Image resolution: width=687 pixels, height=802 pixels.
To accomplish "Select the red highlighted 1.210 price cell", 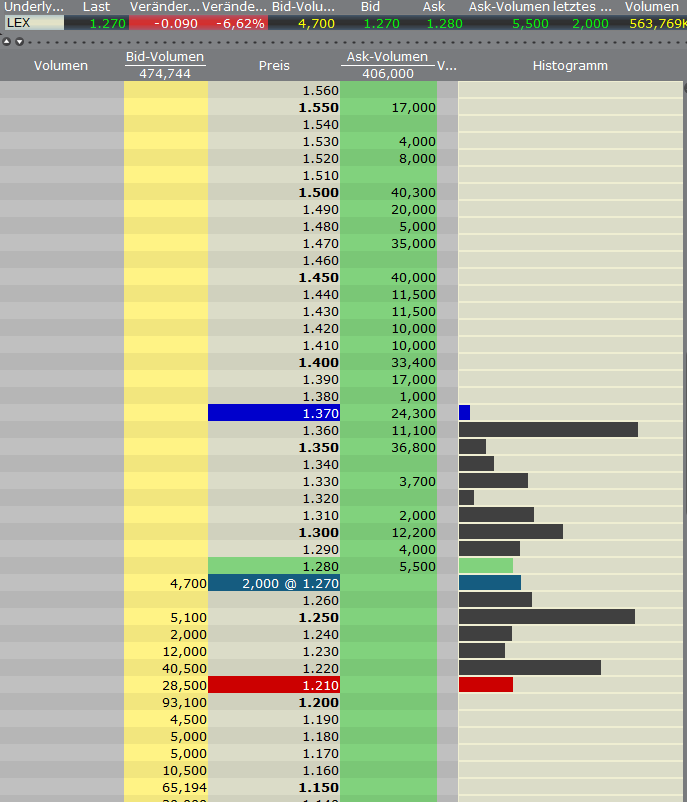I will pyautogui.click(x=274, y=685).
